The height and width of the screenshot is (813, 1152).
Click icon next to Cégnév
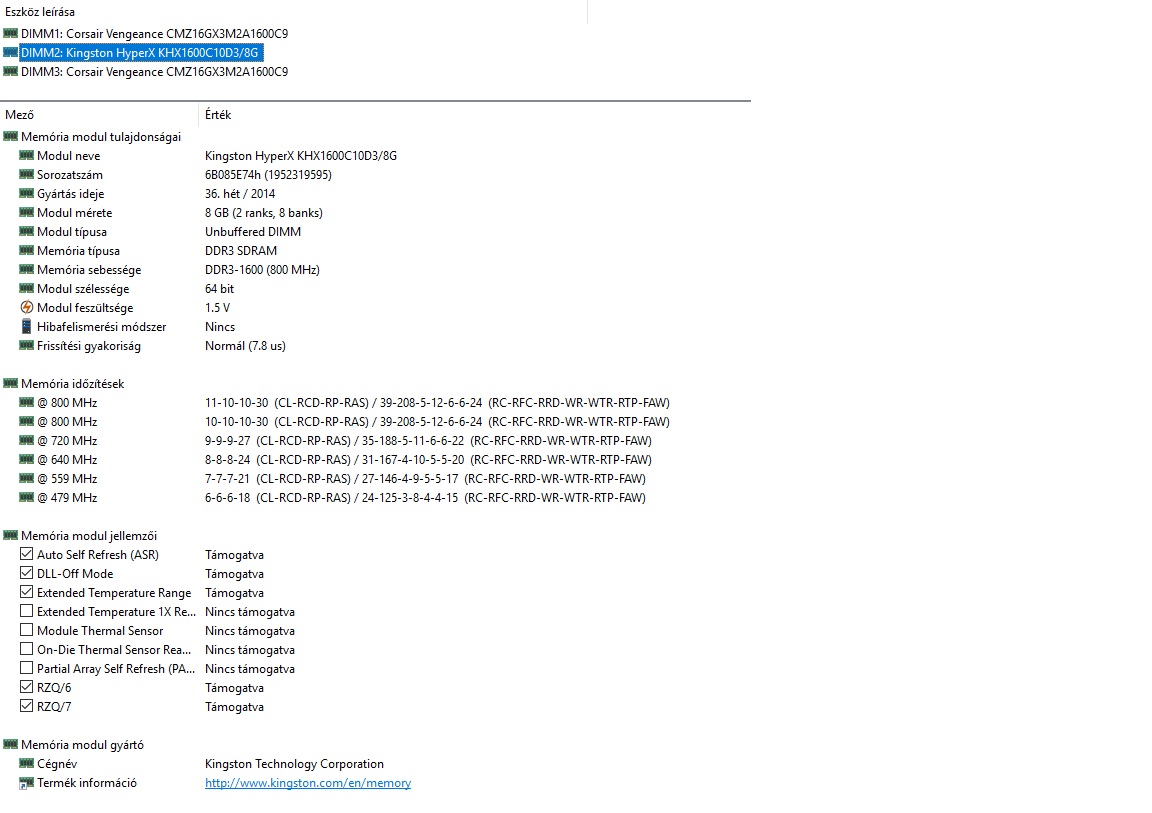click(26, 764)
